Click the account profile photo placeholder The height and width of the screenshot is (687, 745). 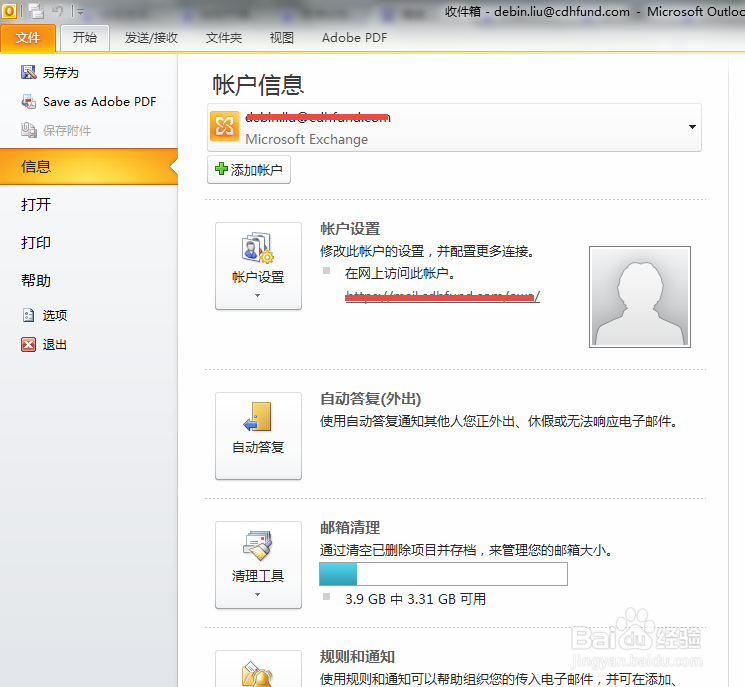640,297
